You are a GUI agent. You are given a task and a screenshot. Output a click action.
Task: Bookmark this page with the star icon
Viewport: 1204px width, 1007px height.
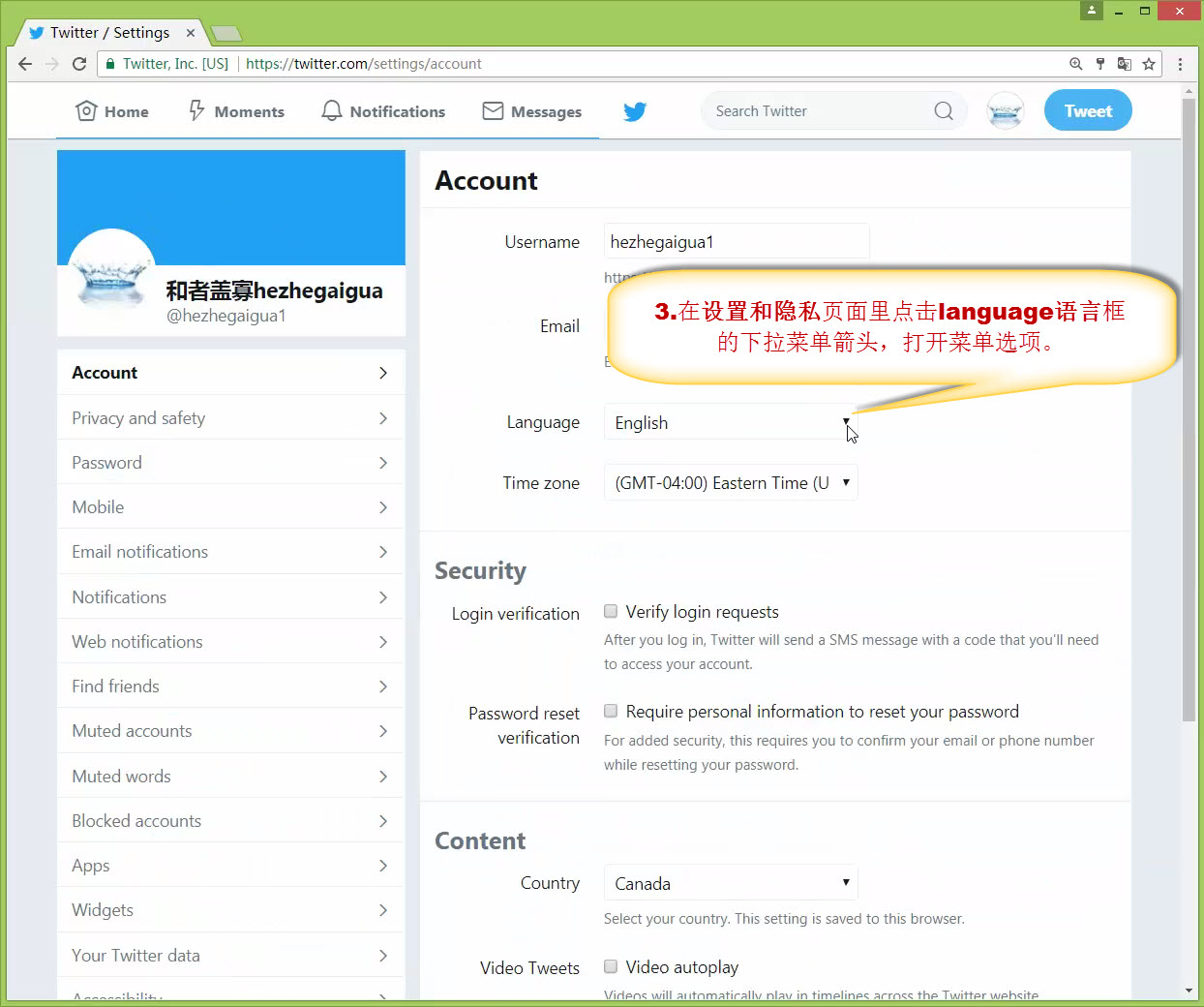click(1149, 64)
